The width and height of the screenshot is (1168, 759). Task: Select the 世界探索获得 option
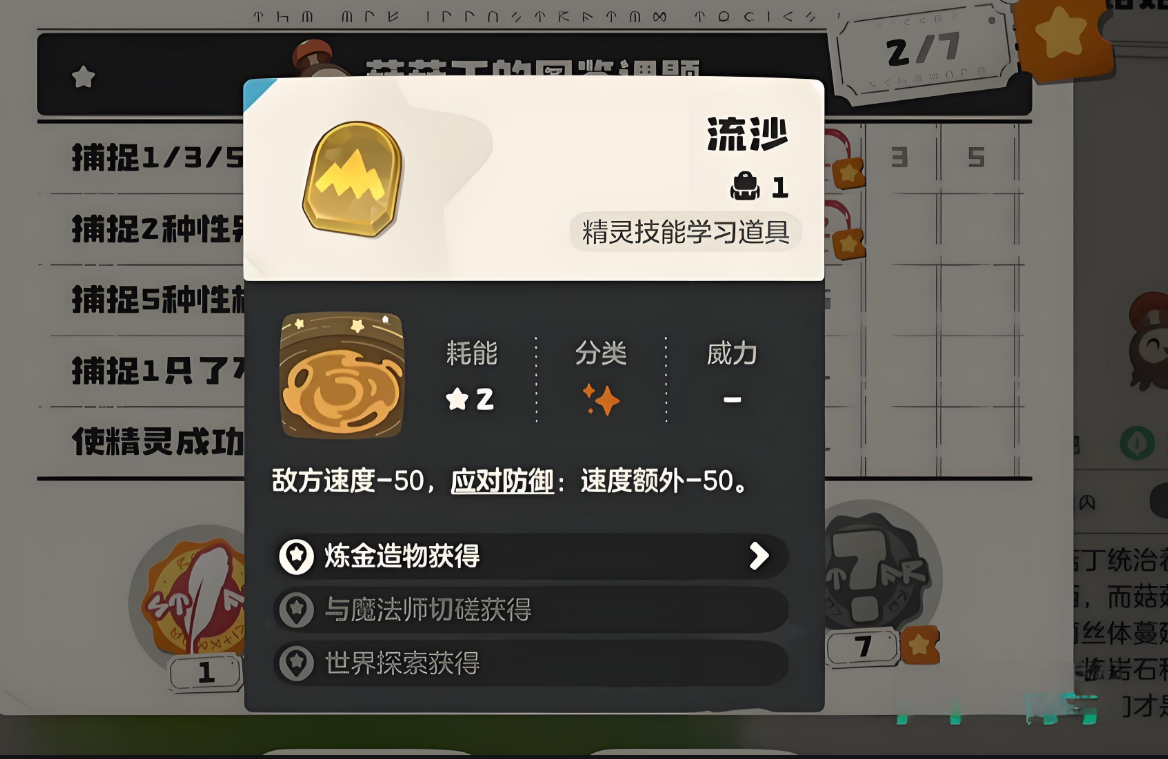pyautogui.click(x=531, y=663)
